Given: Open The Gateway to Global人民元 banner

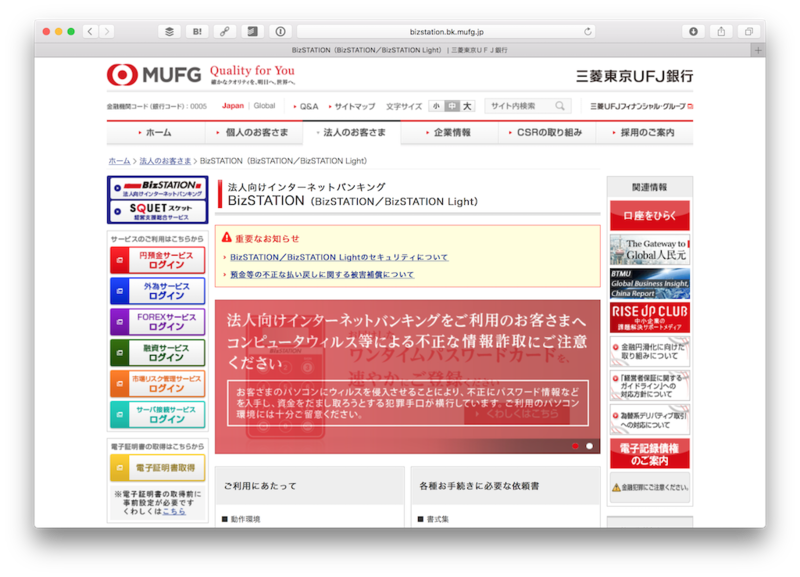Looking at the screenshot, I should (x=649, y=249).
